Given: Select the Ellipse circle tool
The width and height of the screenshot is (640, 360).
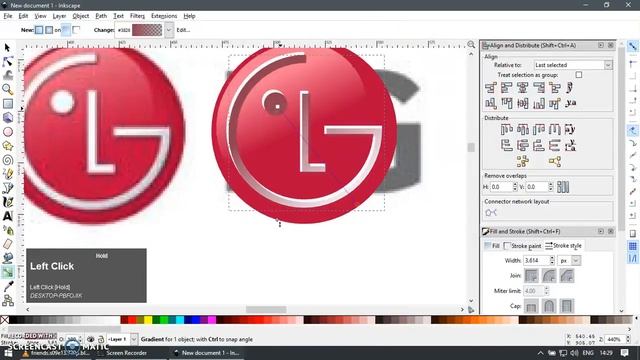Looking at the screenshot, I should 7,132.
